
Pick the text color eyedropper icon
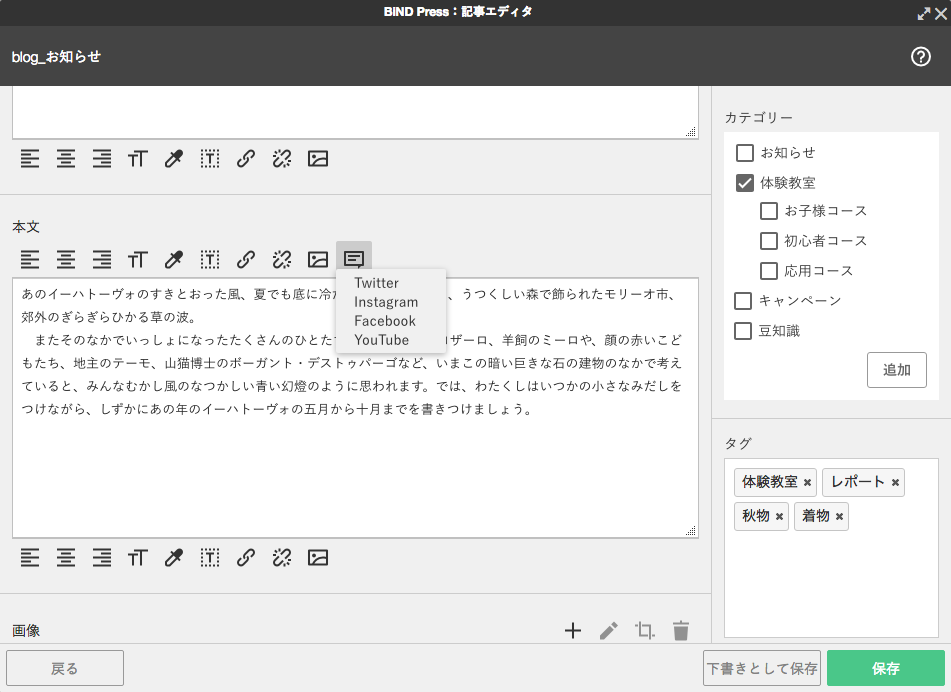173,259
